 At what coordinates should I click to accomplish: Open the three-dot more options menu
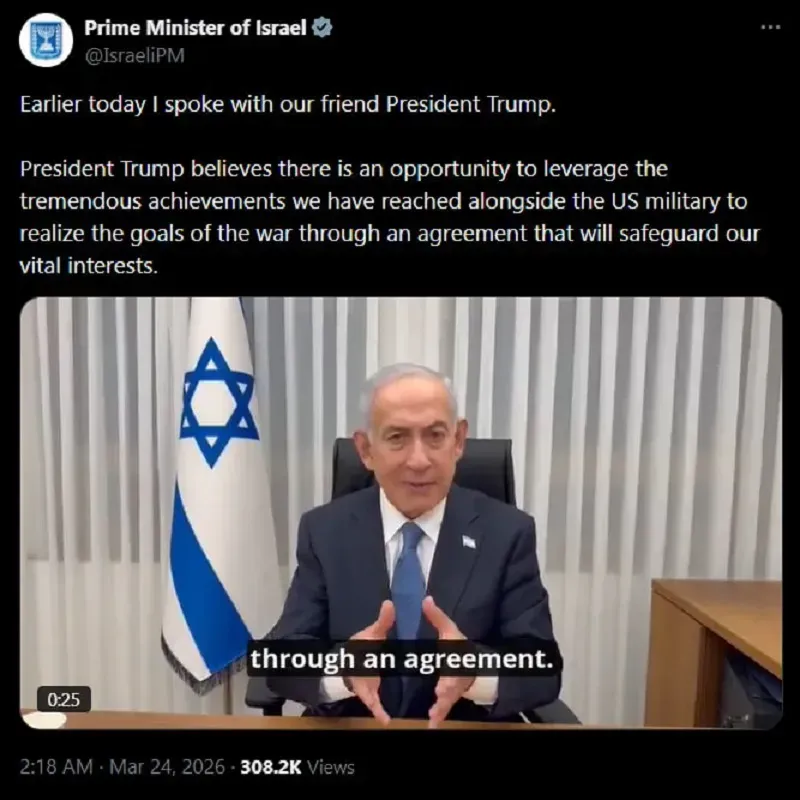[x=770, y=28]
